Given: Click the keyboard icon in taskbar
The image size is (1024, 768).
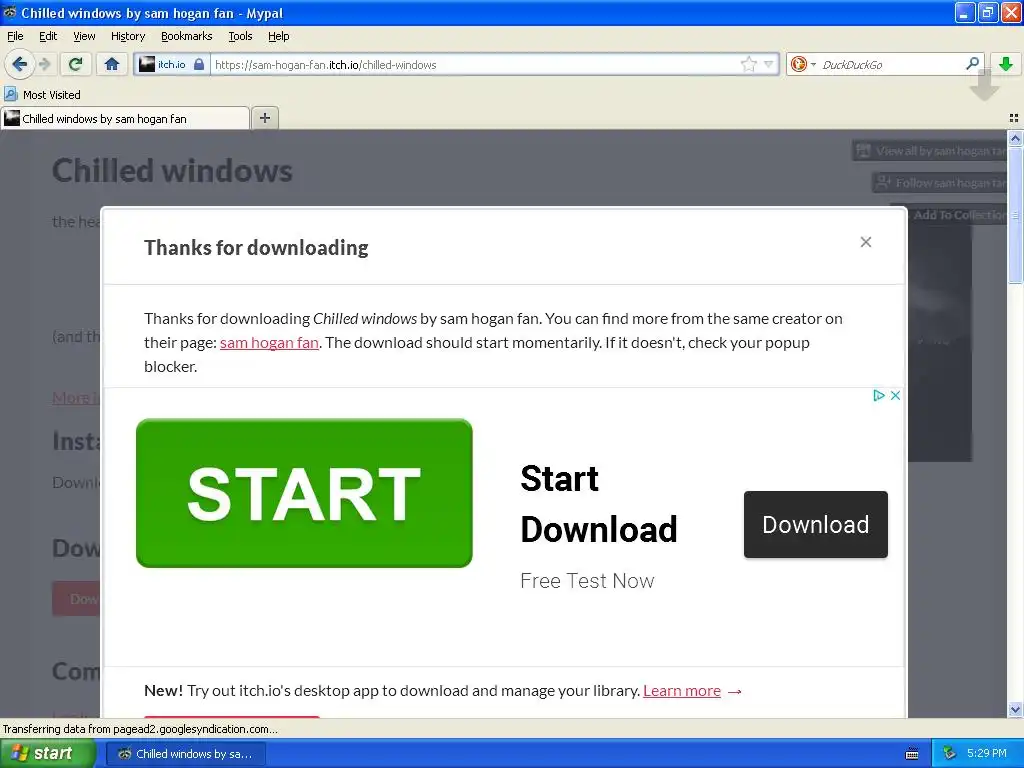Looking at the screenshot, I should [912, 754].
